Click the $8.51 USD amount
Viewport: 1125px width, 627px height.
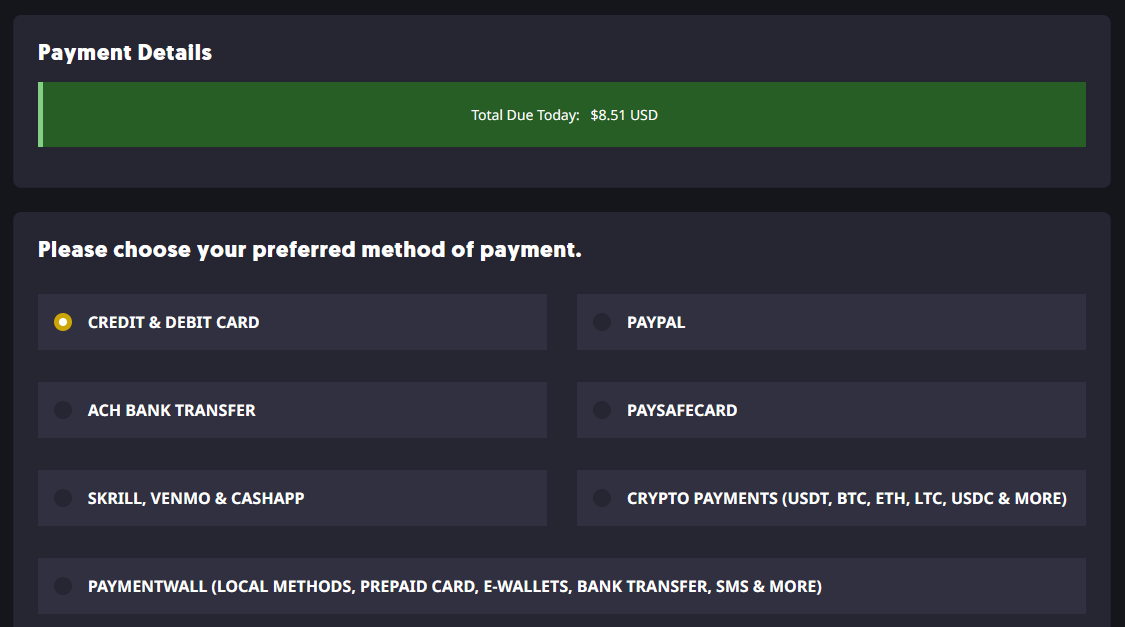624,115
